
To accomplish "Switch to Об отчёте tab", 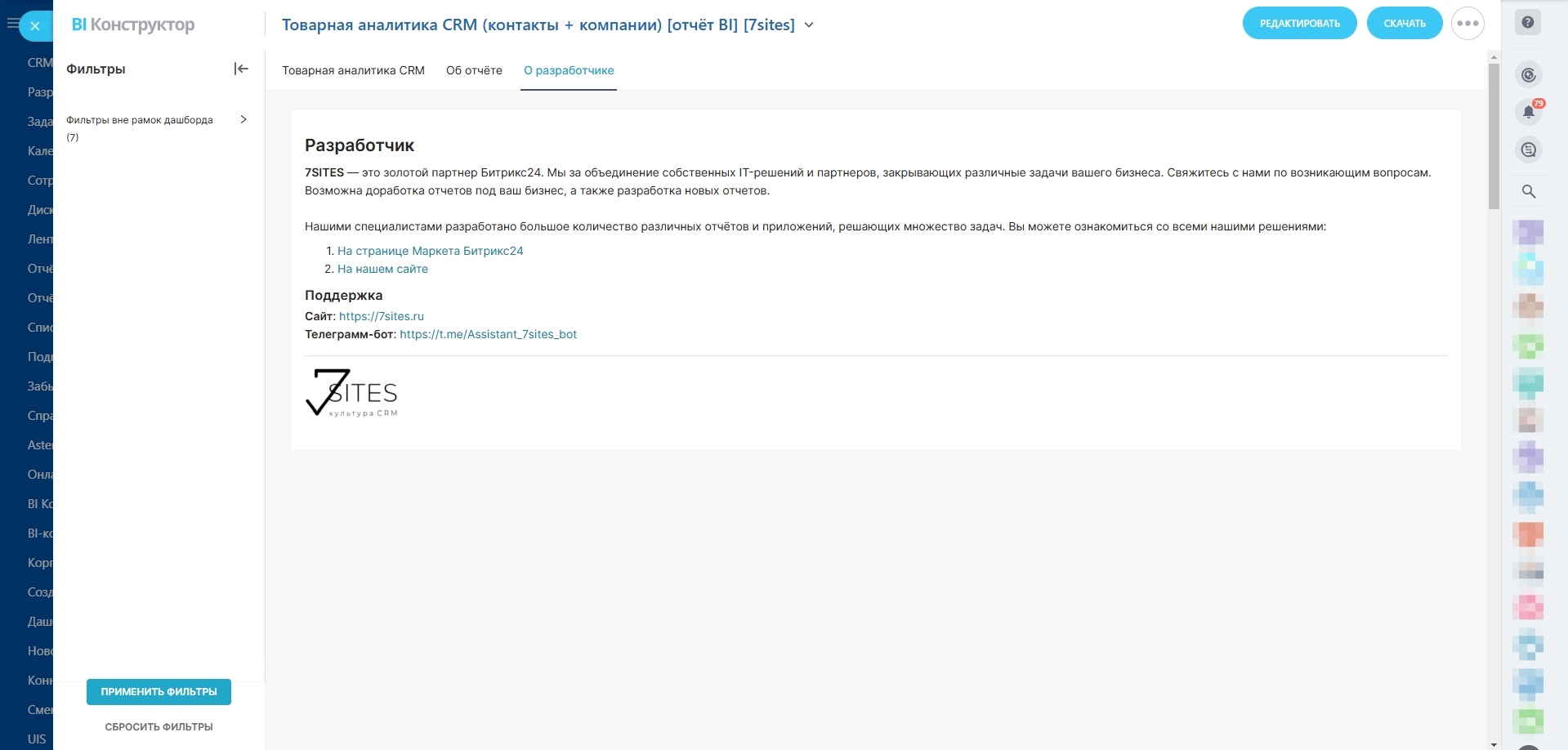I will click(x=474, y=70).
